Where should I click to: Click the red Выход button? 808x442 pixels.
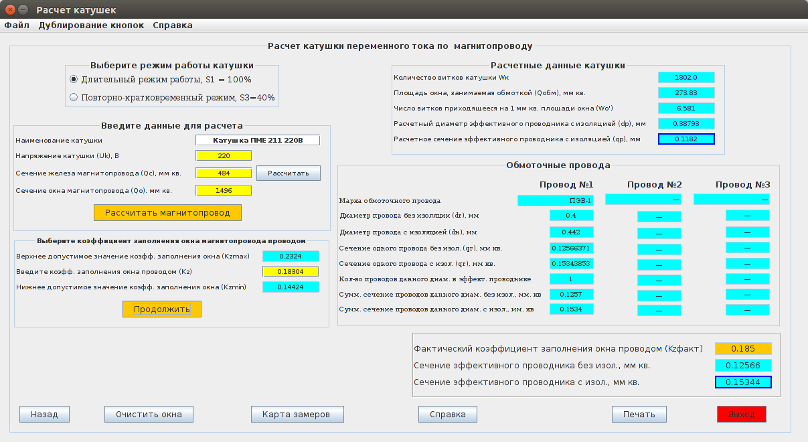[x=741, y=414]
